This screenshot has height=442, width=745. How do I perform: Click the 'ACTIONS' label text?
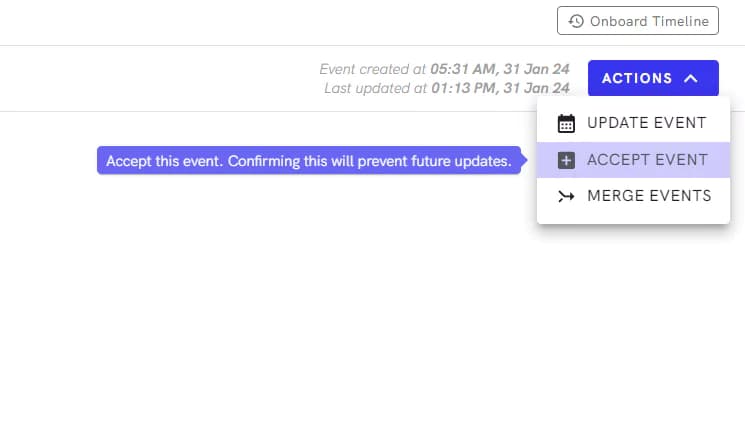pyautogui.click(x=637, y=78)
